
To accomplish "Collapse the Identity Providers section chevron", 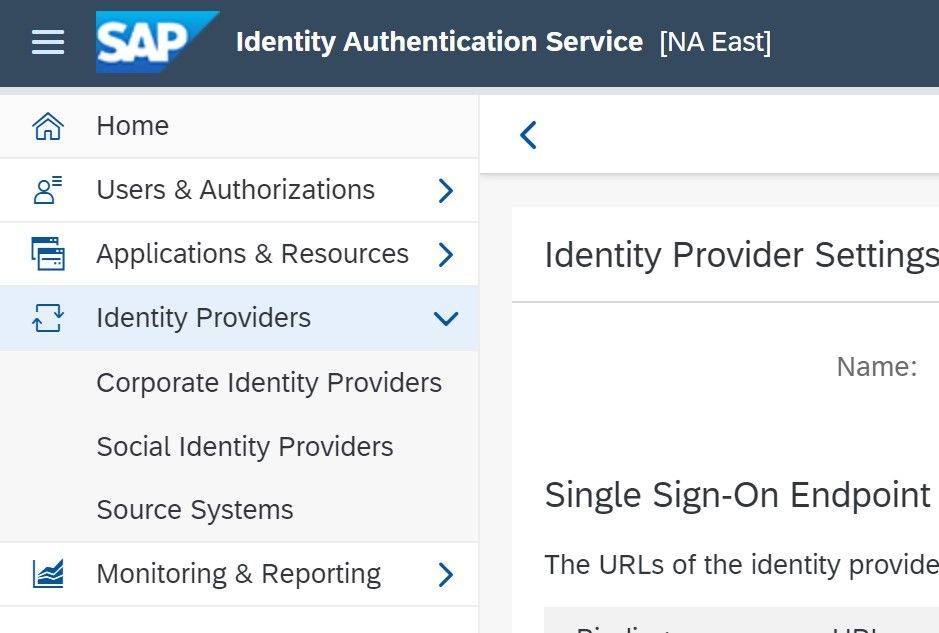I will 446,318.
